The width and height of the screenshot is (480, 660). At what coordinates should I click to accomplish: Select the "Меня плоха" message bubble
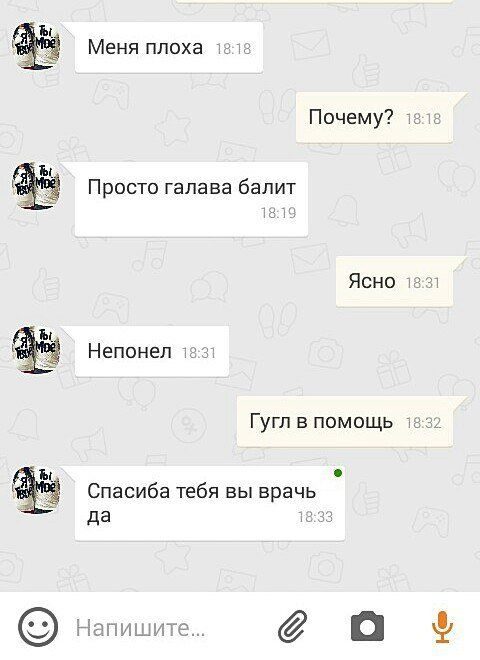pyautogui.click(x=169, y=47)
